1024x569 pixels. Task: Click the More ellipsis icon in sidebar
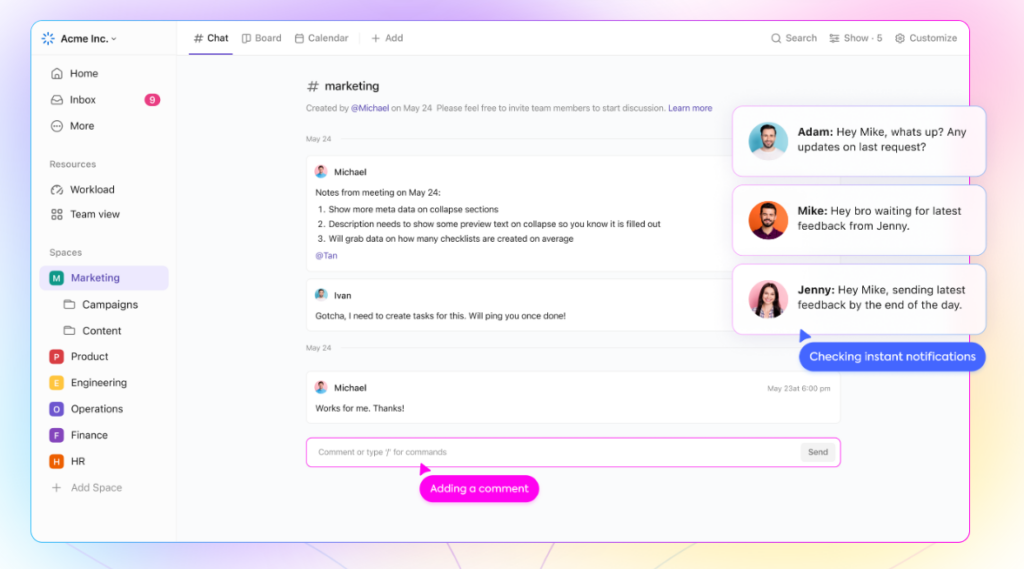[x=57, y=126]
